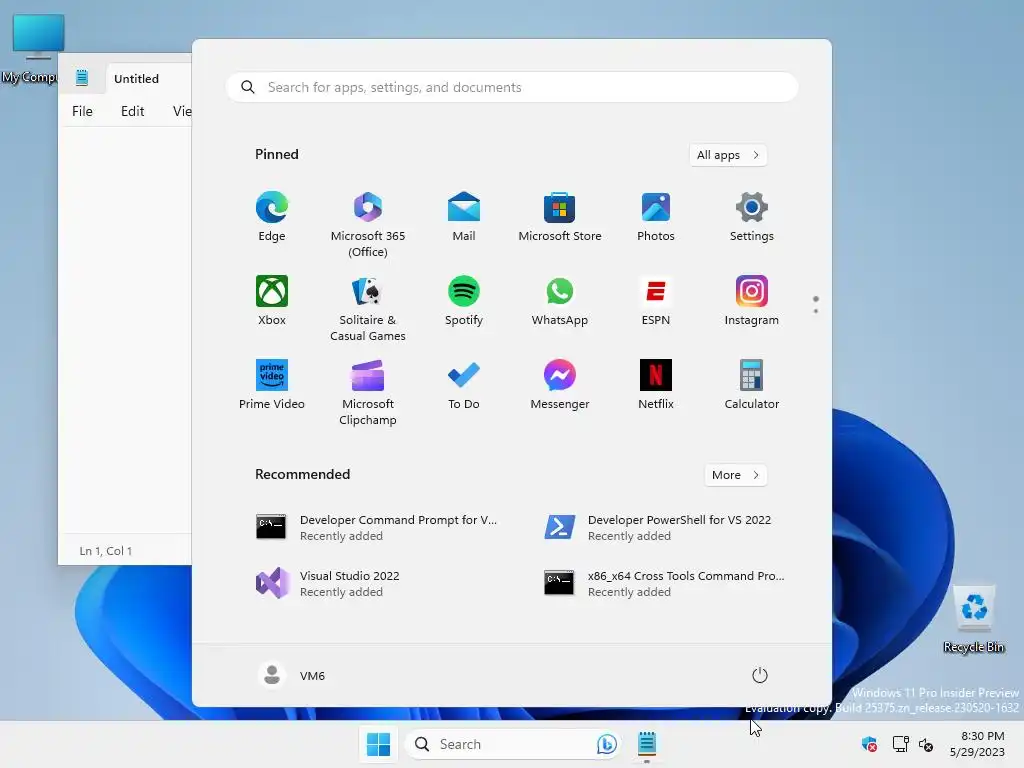The image size is (1024, 768).
Task: Go to next pinned apps page dot
Action: pyautogui.click(x=816, y=311)
